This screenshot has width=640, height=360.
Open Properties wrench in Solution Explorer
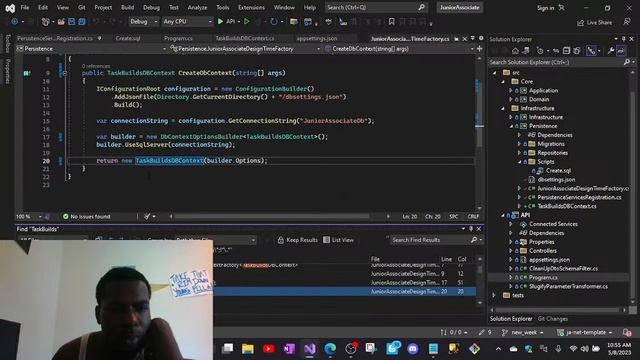611,51
